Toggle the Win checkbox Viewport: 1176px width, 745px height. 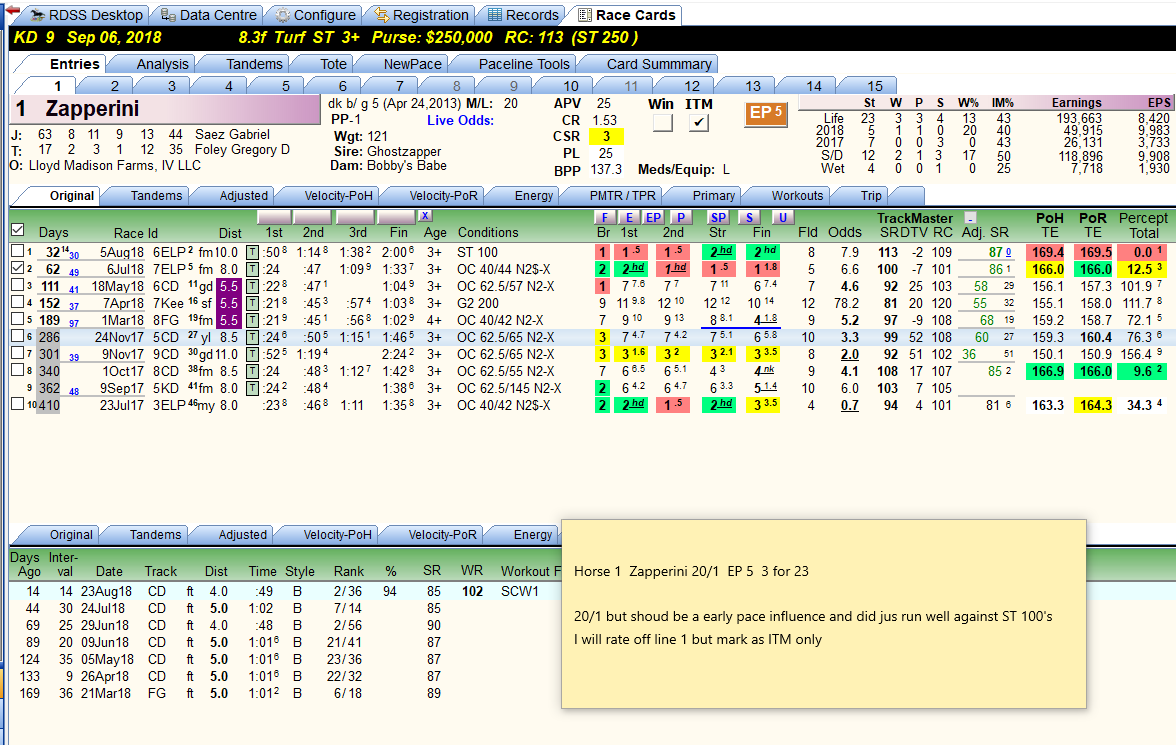point(662,122)
